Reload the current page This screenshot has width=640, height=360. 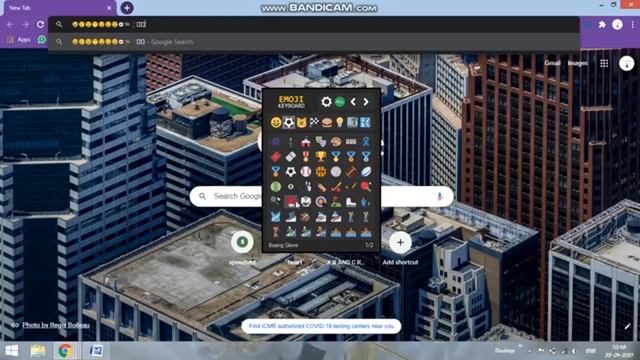(40, 24)
